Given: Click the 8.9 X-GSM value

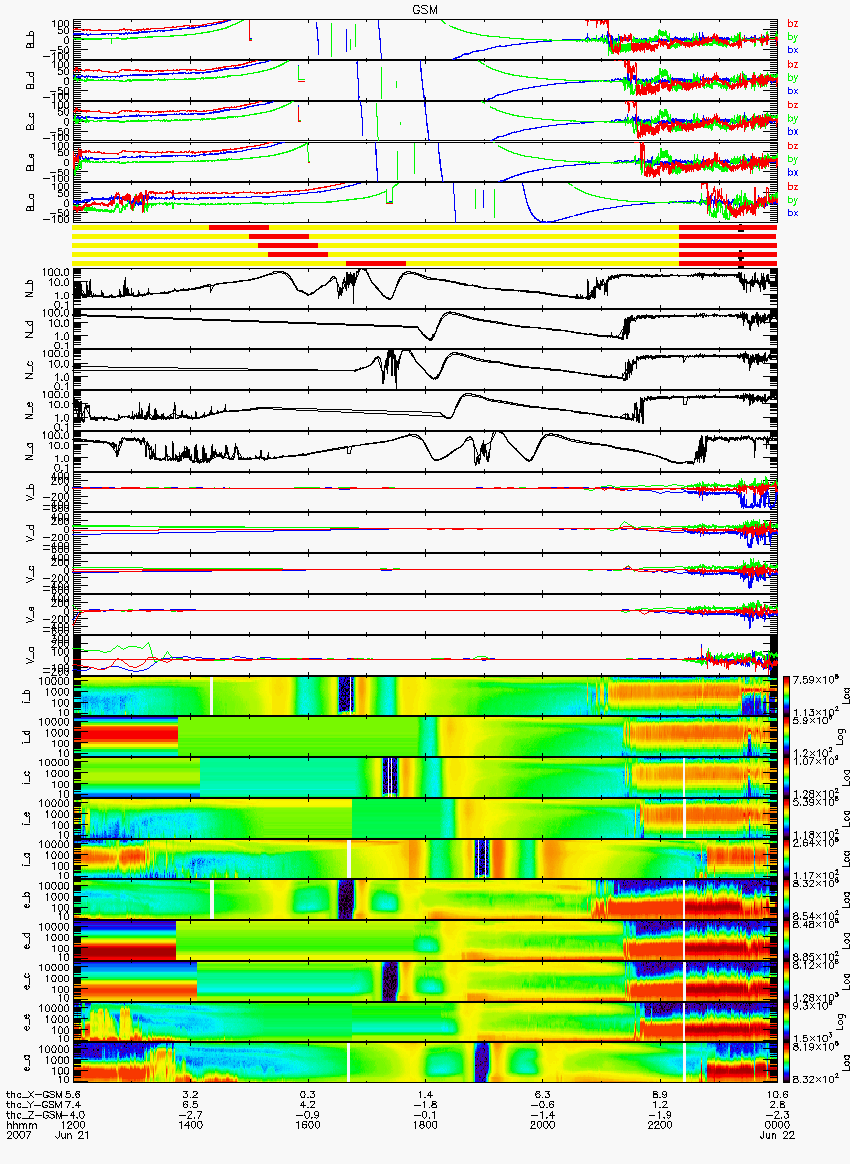Looking at the screenshot, I should pos(659,1094).
